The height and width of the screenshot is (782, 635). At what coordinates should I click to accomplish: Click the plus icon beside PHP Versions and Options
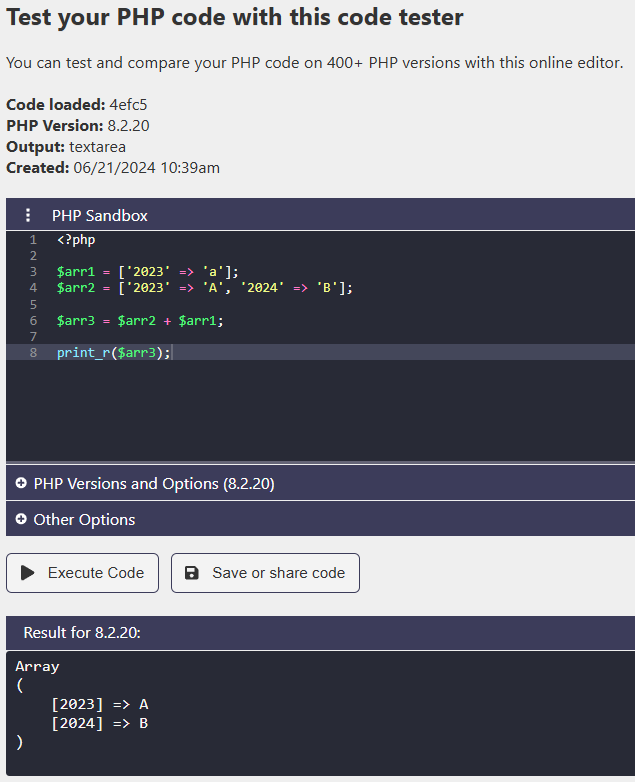coord(21,483)
